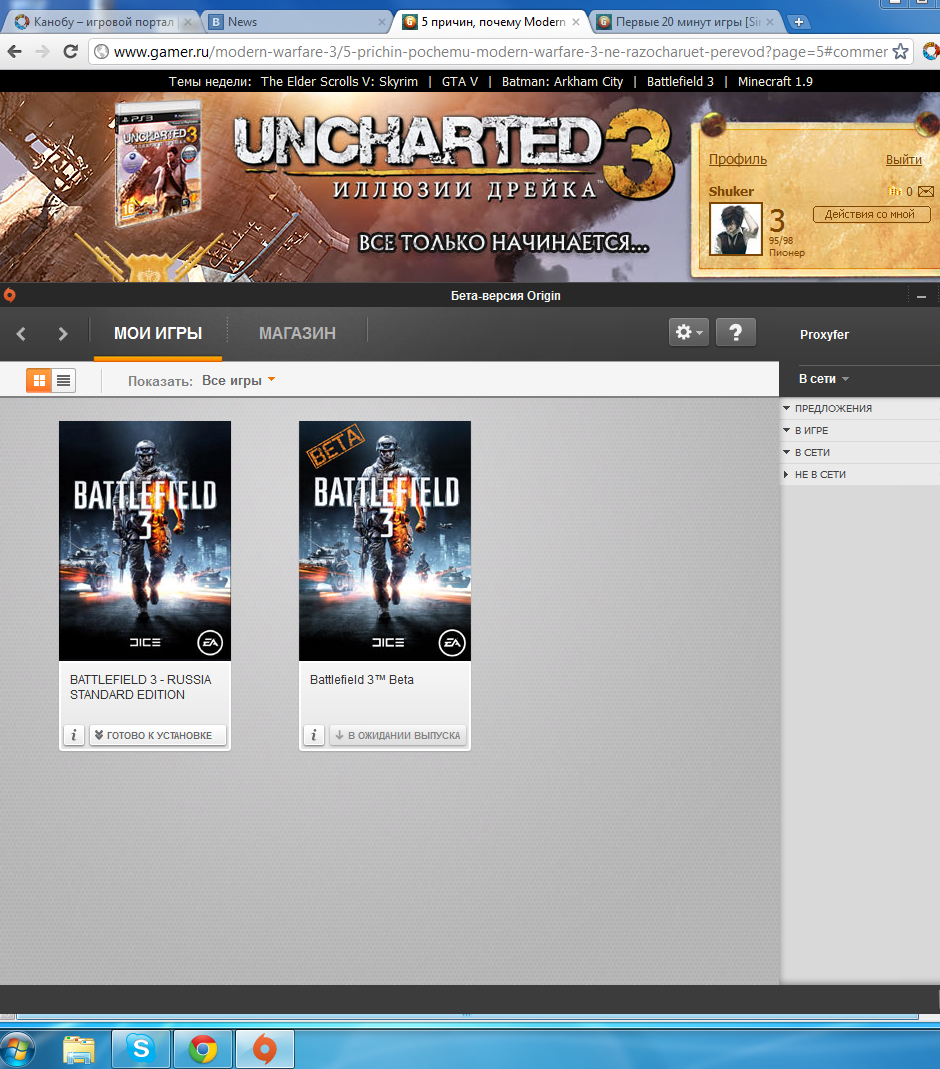The image size is (940, 1069).
Task: Go forward in Origin navigation
Action: tap(63, 333)
